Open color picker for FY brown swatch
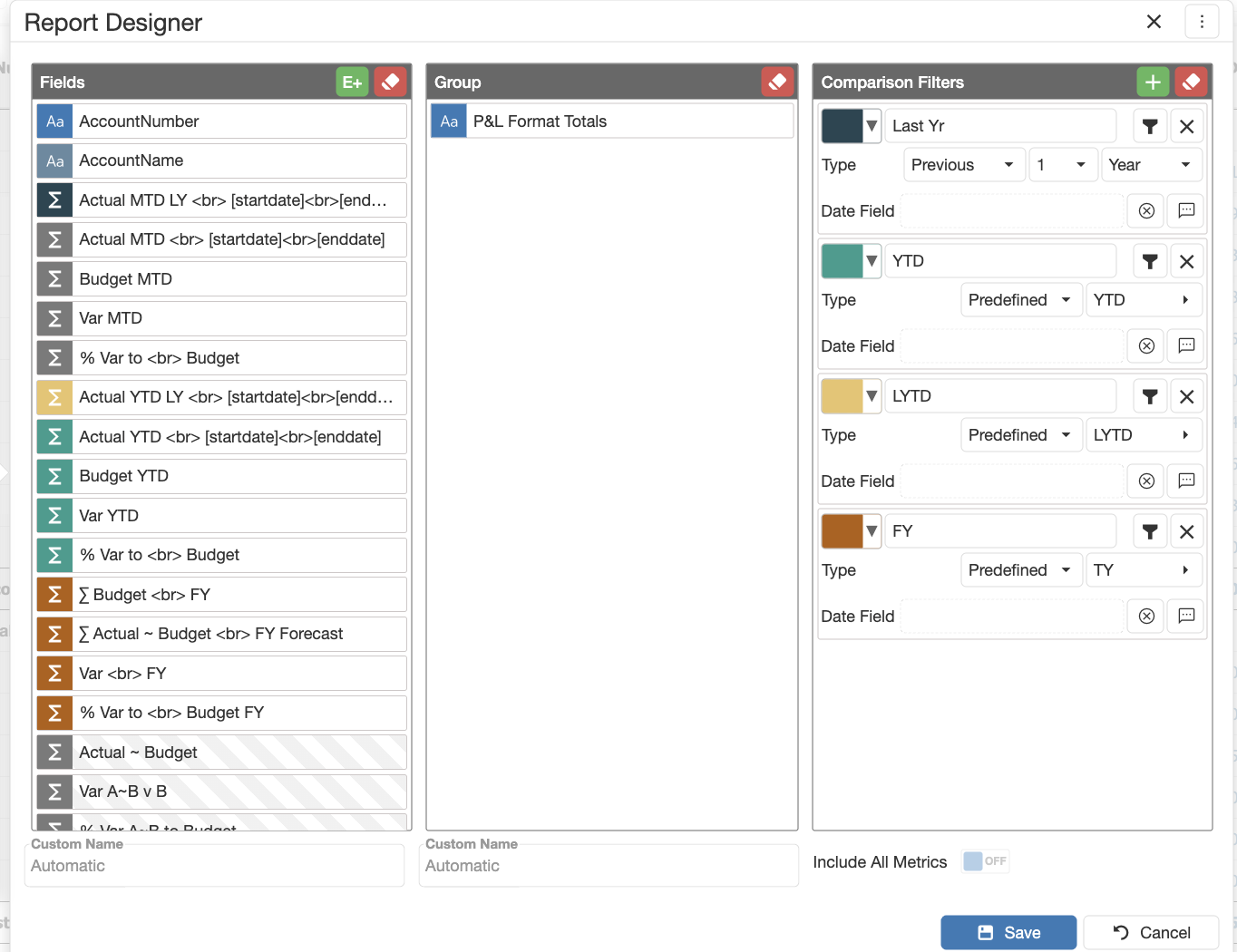This screenshot has height=952, width=1237. pyautogui.click(x=851, y=531)
